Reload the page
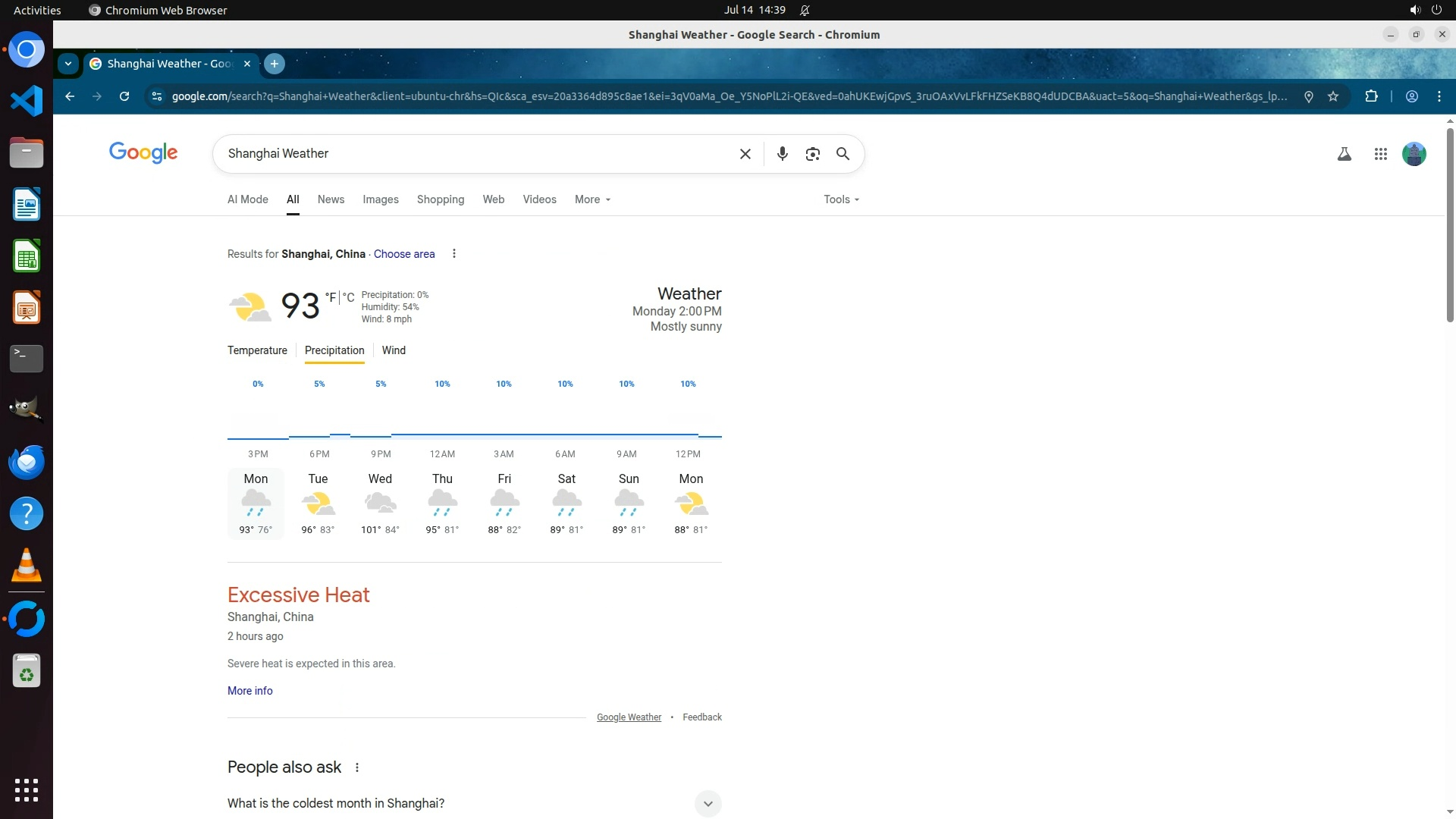 [124, 96]
